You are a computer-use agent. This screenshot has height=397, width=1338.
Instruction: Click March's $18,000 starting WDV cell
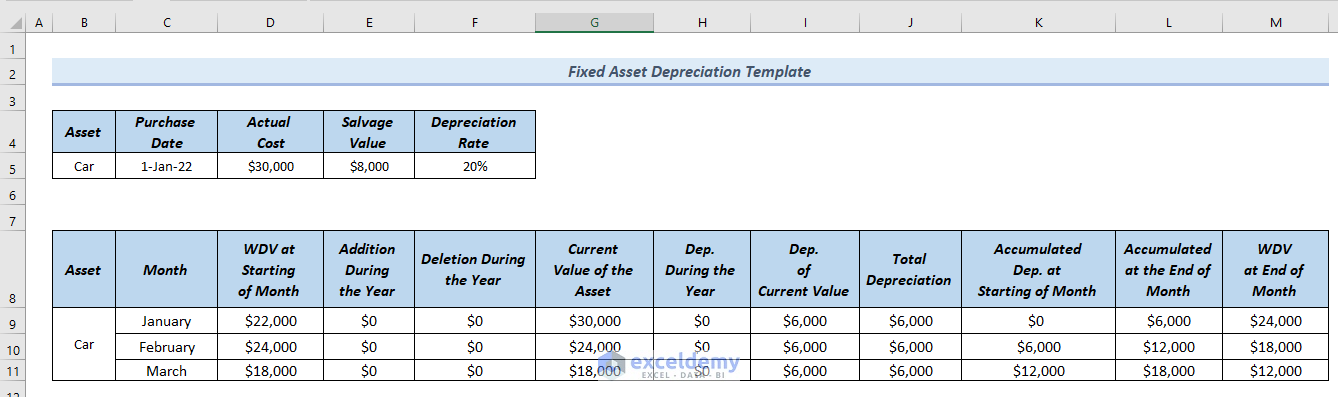(x=270, y=371)
